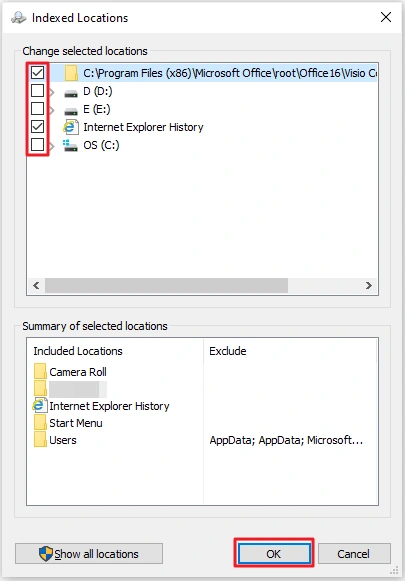Confirm with the OK button
405x581 pixels.
click(x=274, y=554)
